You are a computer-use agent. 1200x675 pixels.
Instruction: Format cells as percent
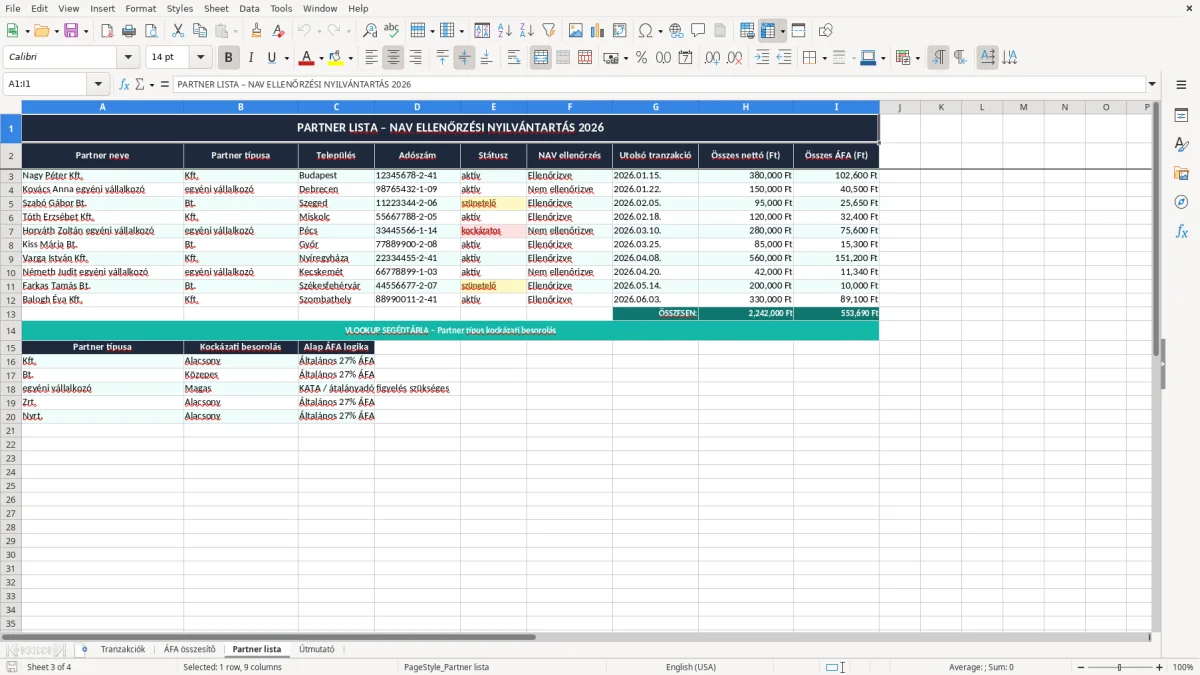(641, 58)
